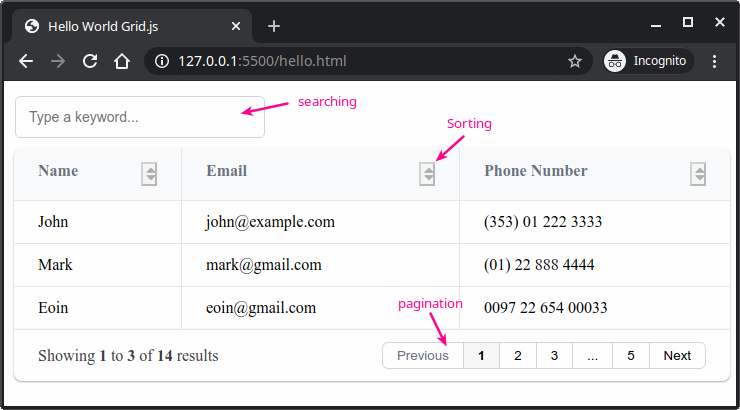740x410 pixels.
Task: Jump to pagination page 5
Action: coord(630,356)
